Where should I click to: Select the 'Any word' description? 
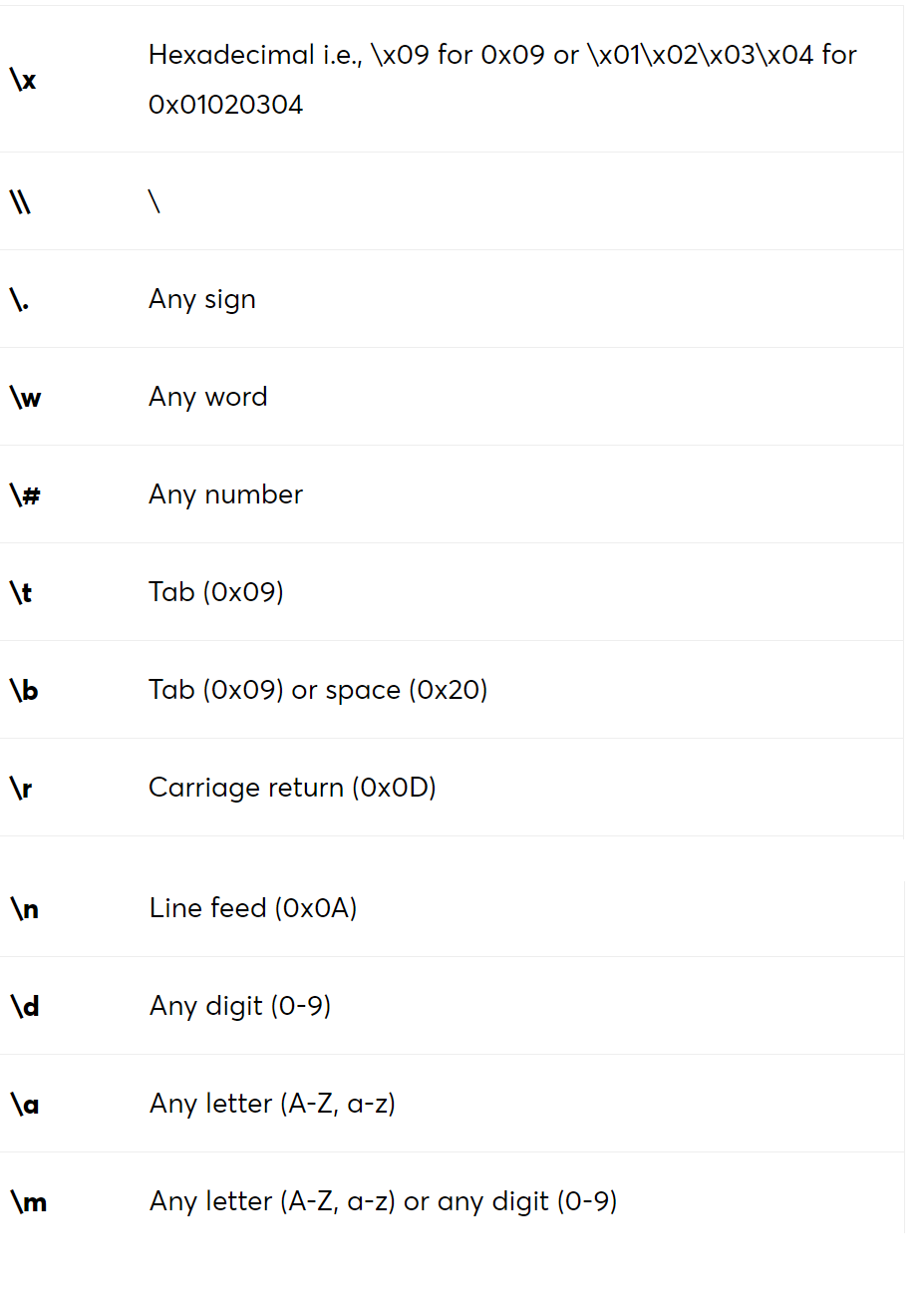(208, 397)
